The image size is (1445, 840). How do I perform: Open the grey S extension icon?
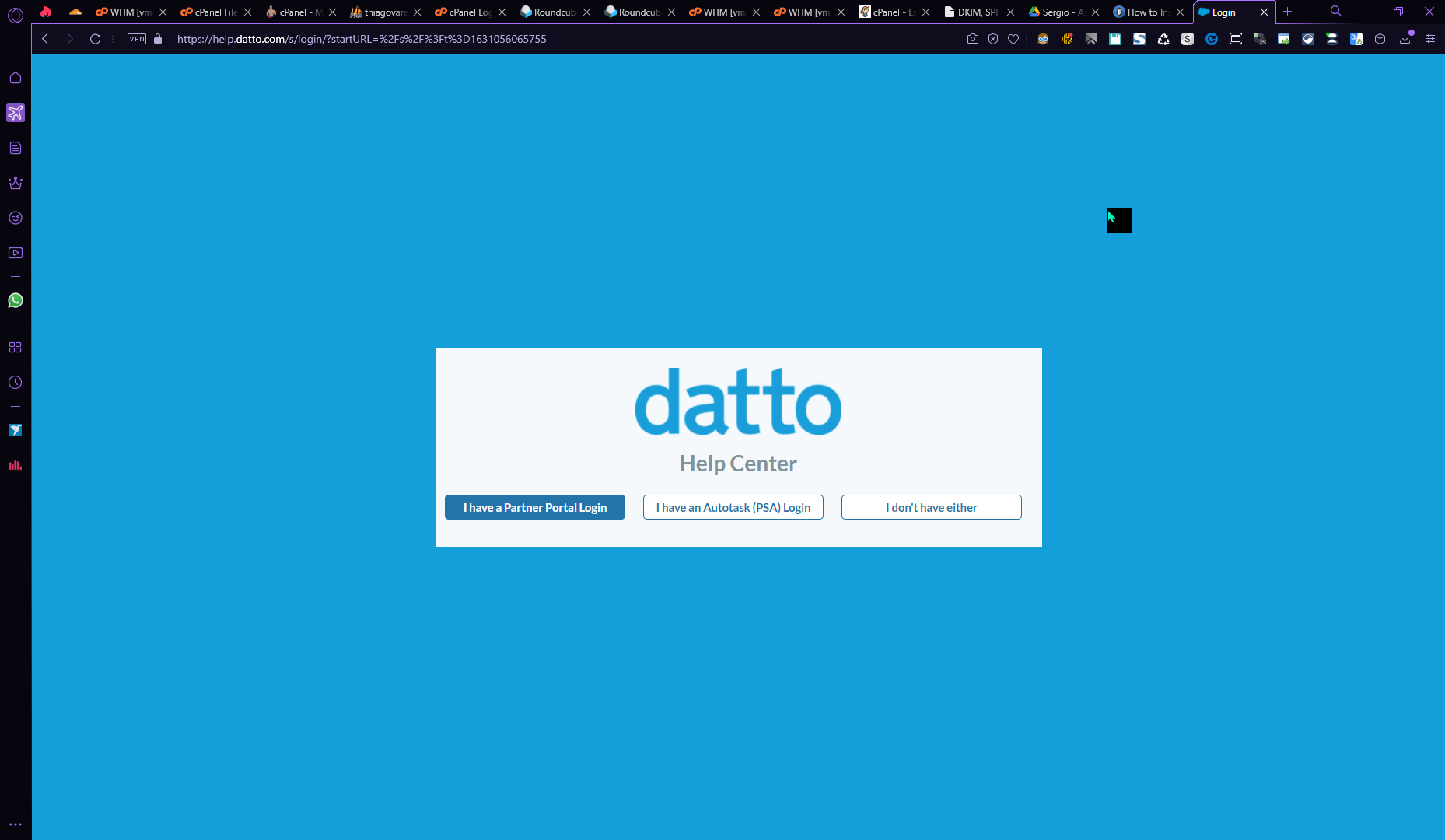tap(1188, 39)
